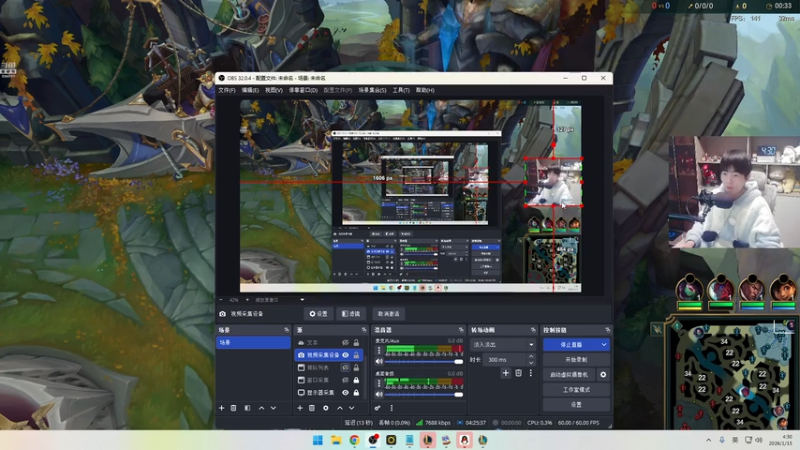Open the 帮助(H) menu
The height and width of the screenshot is (450, 800).
click(x=425, y=90)
